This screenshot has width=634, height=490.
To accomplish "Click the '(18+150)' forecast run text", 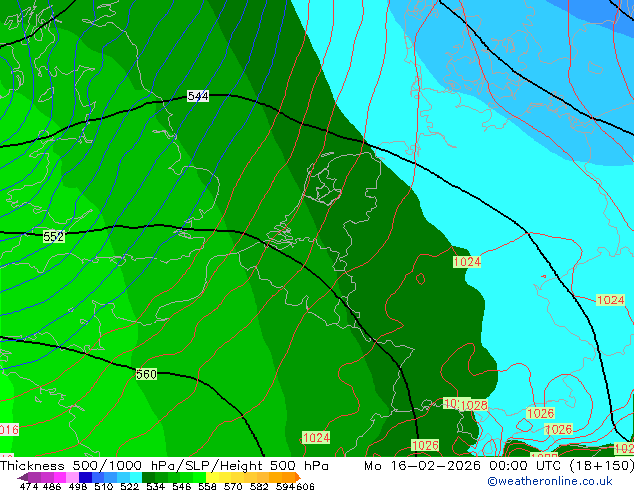I will click(601, 465).
